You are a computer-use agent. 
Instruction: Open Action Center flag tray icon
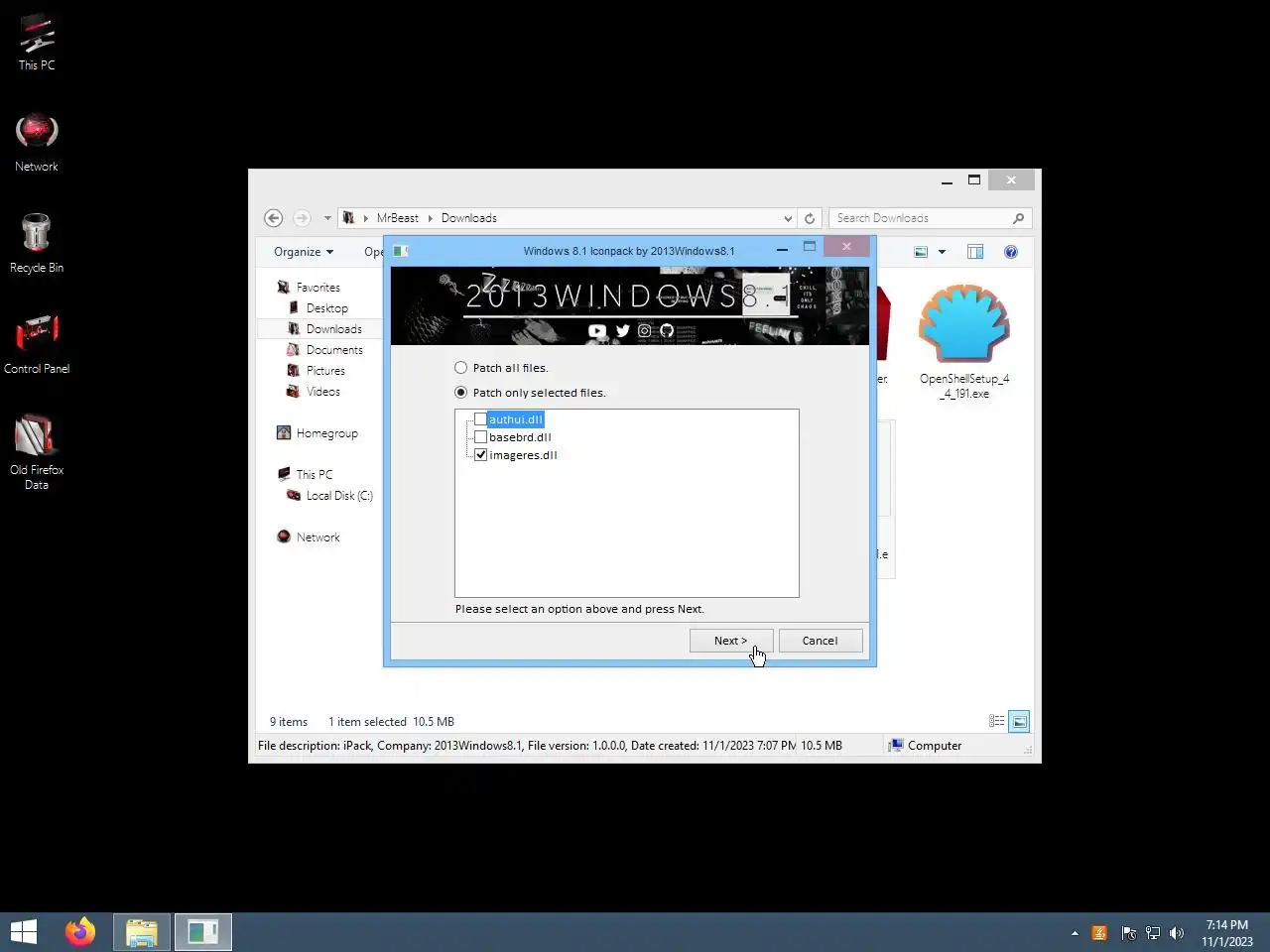[x=1128, y=933]
